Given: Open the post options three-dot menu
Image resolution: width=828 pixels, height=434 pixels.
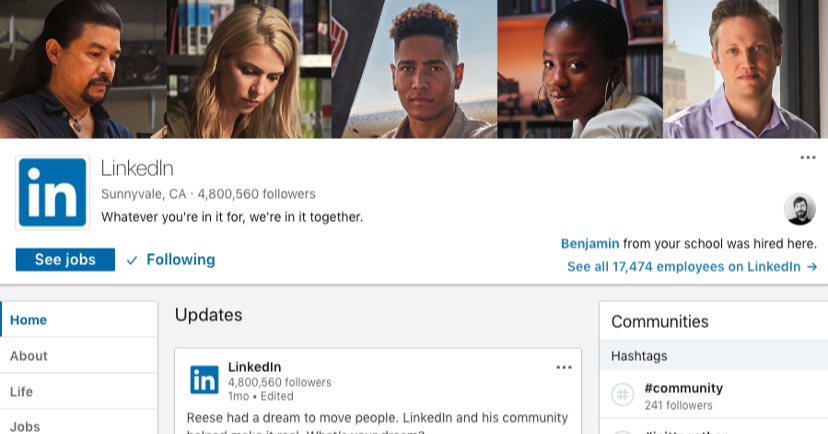Looking at the screenshot, I should point(564,367).
